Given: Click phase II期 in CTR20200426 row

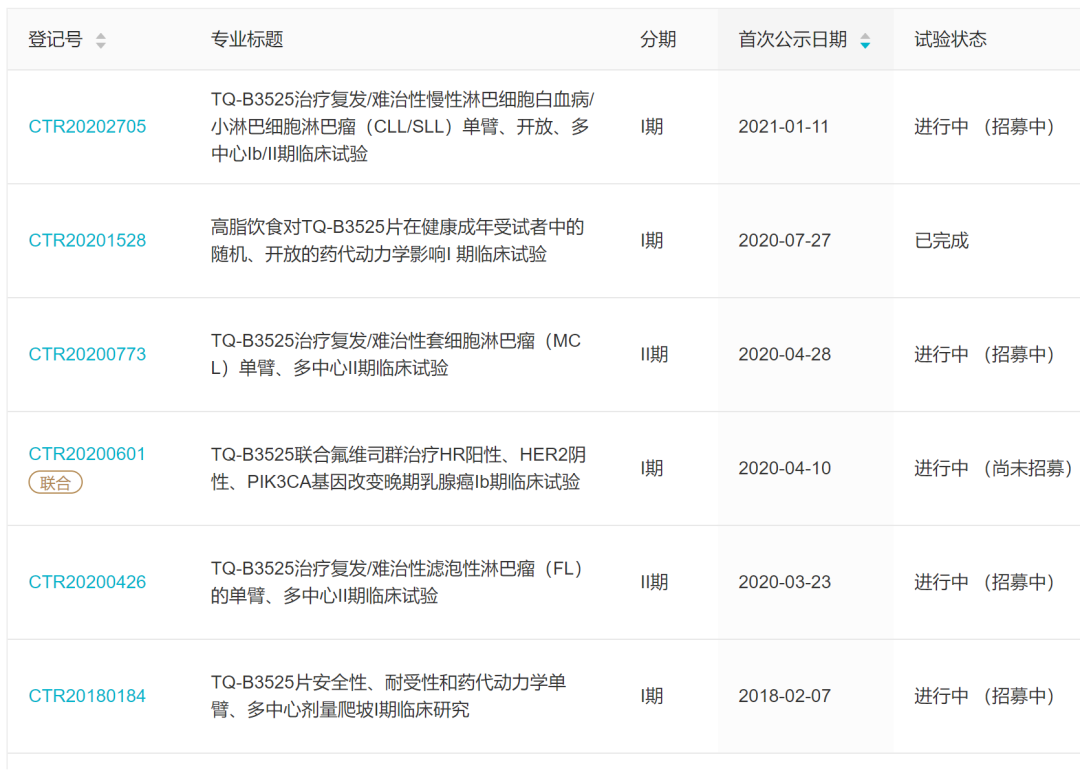Looking at the screenshot, I should coord(654,582).
